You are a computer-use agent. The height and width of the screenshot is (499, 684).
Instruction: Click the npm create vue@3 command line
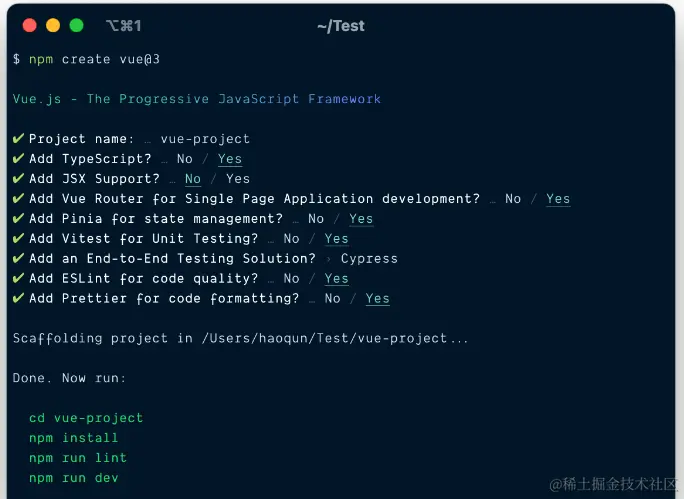click(94, 59)
